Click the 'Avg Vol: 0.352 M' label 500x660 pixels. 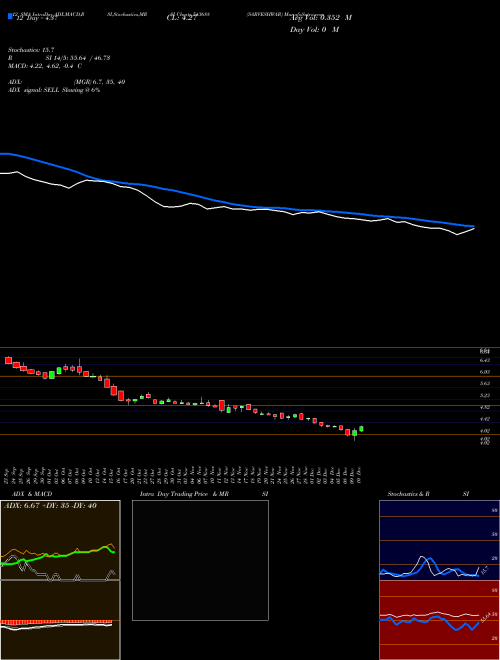pyautogui.click(x=321, y=18)
